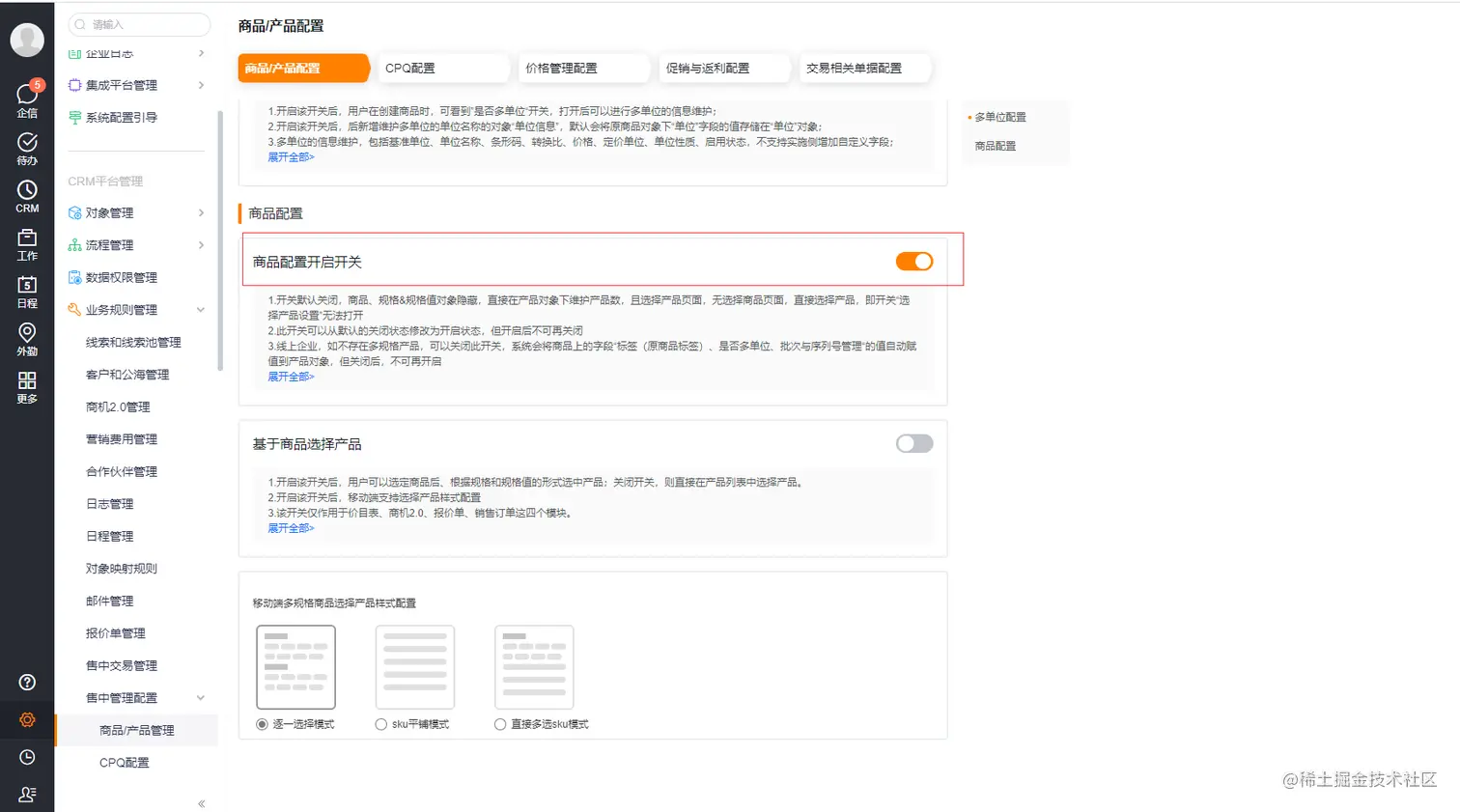Select sku平铺模式 radio button
Viewport: 1460px width, 812px height.
[380, 724]
